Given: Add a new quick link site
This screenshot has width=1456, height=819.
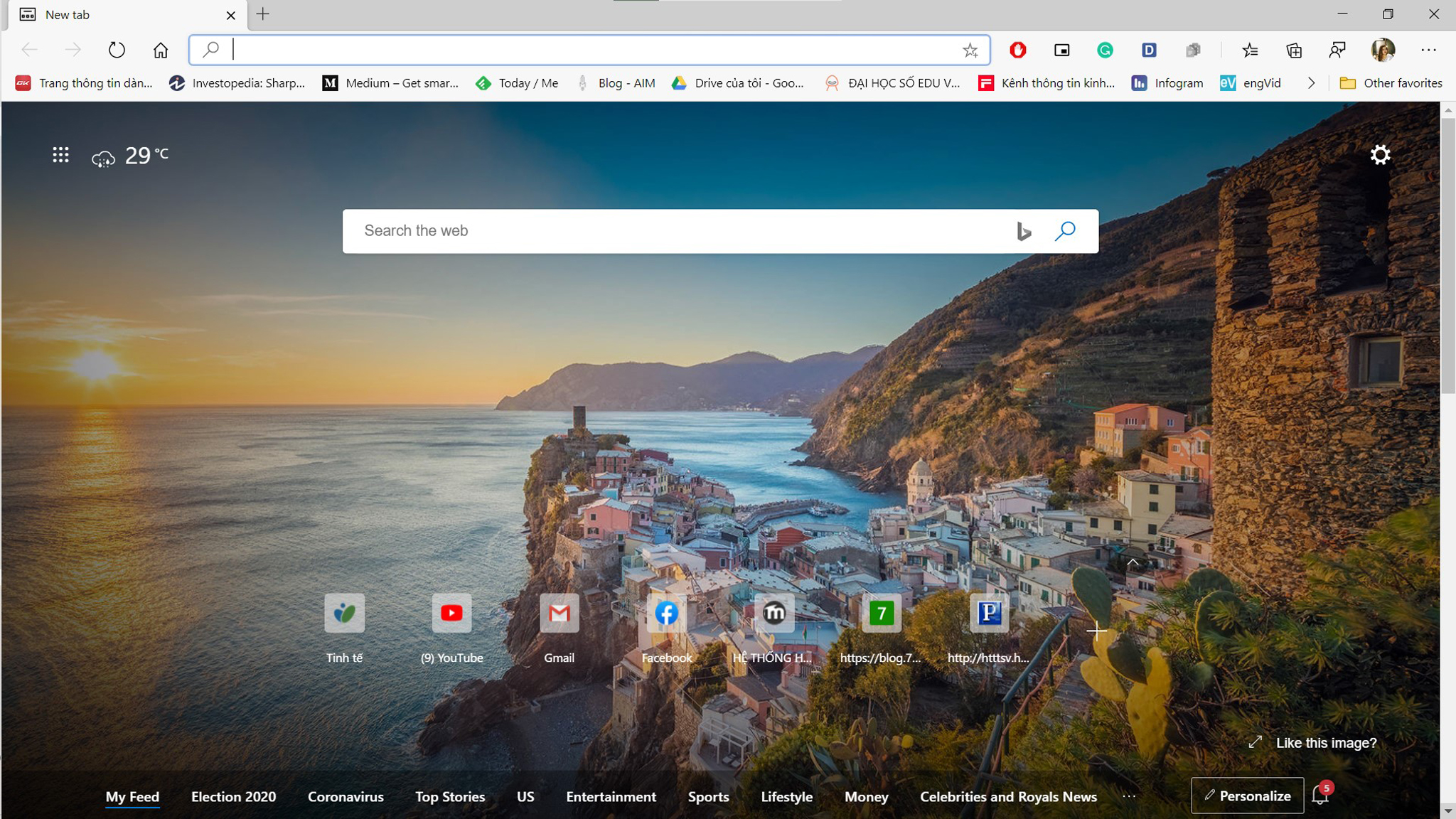Looking at the screenshot, I should (x=1096, y=631).
